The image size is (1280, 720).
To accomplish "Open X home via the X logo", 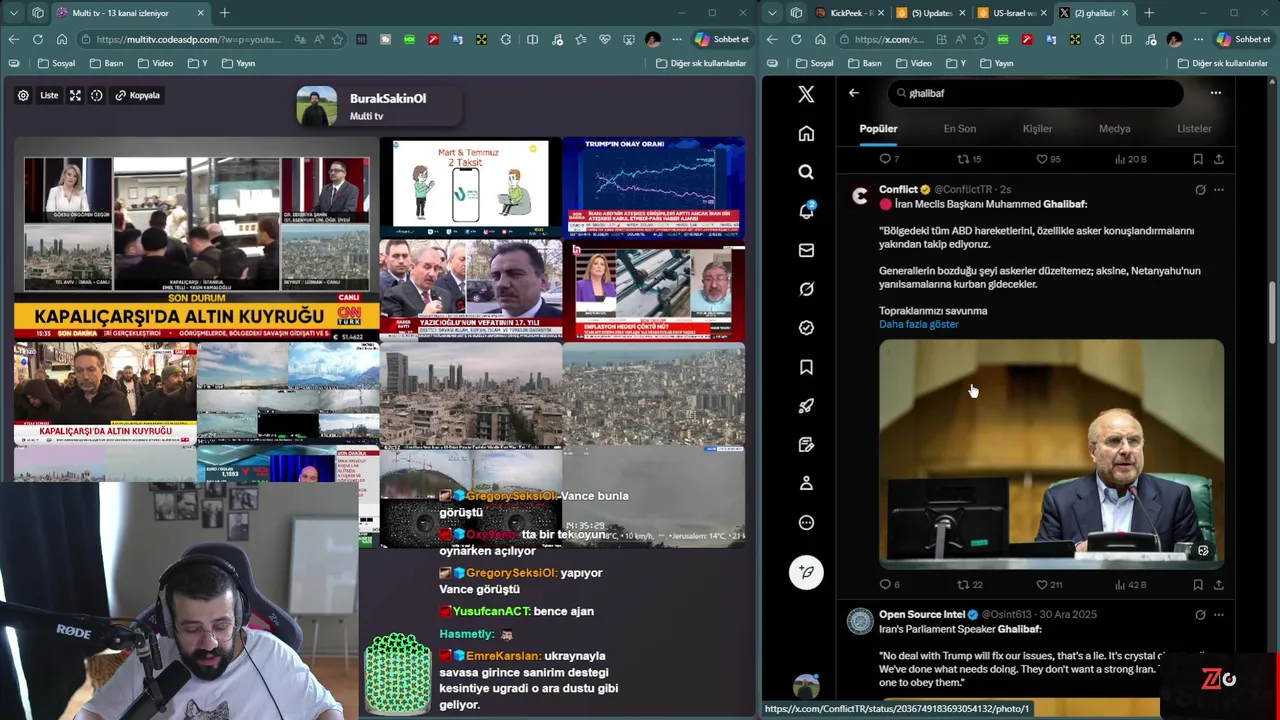I will [806, 94].
